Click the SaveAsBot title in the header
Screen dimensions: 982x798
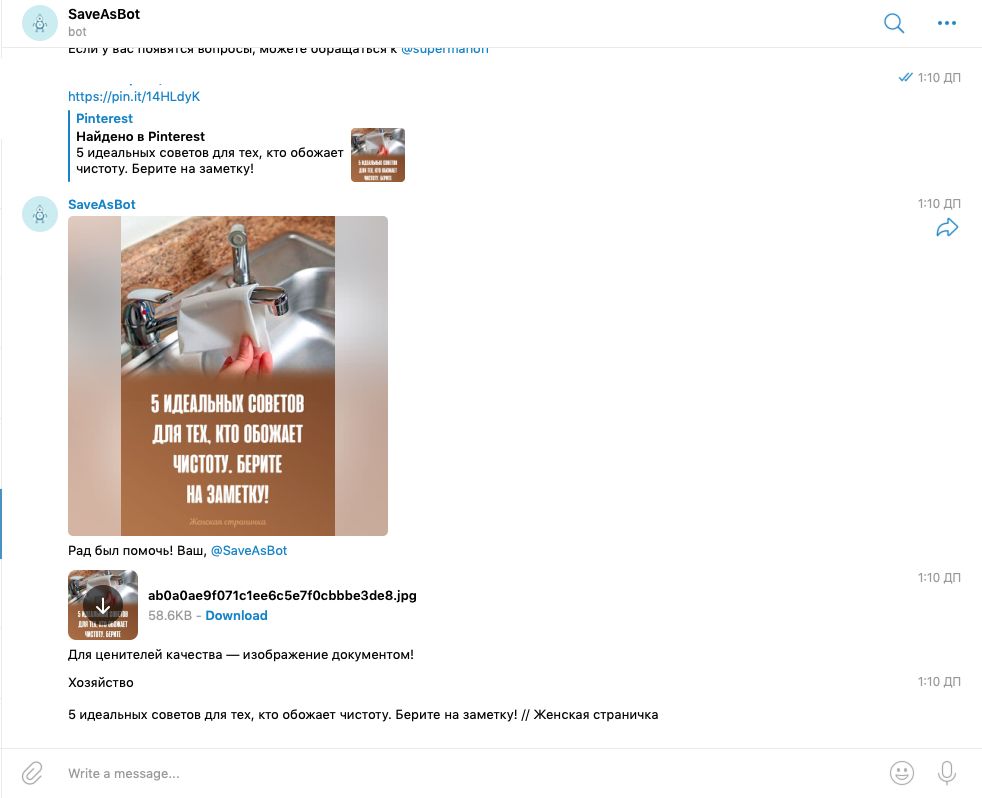tap(104, 14)
